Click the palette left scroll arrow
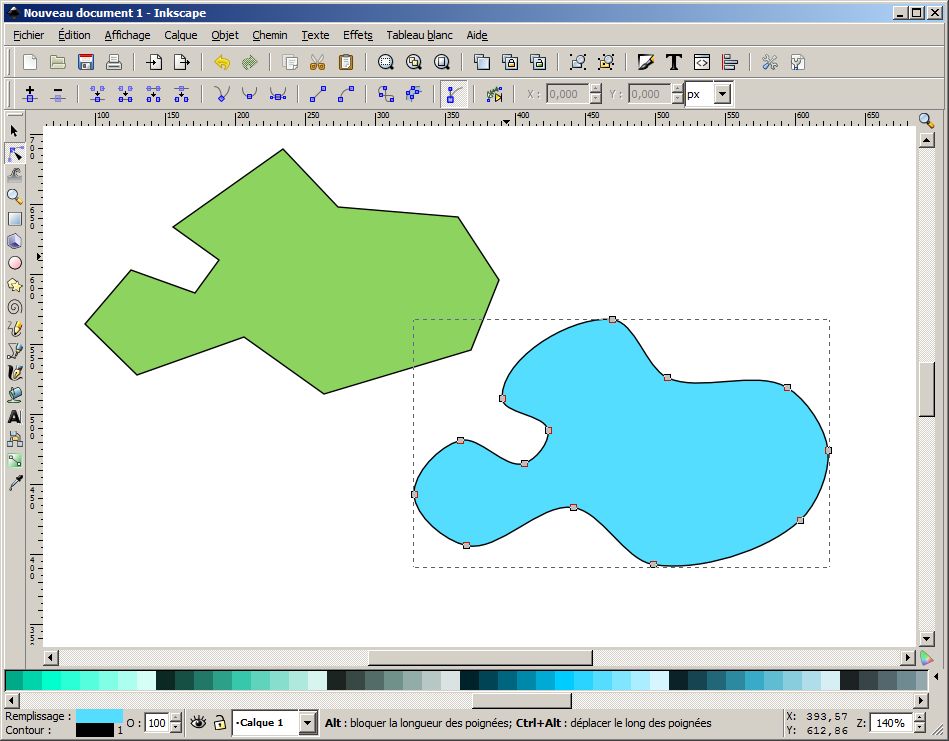949x741 pixels. pos(10,700)
